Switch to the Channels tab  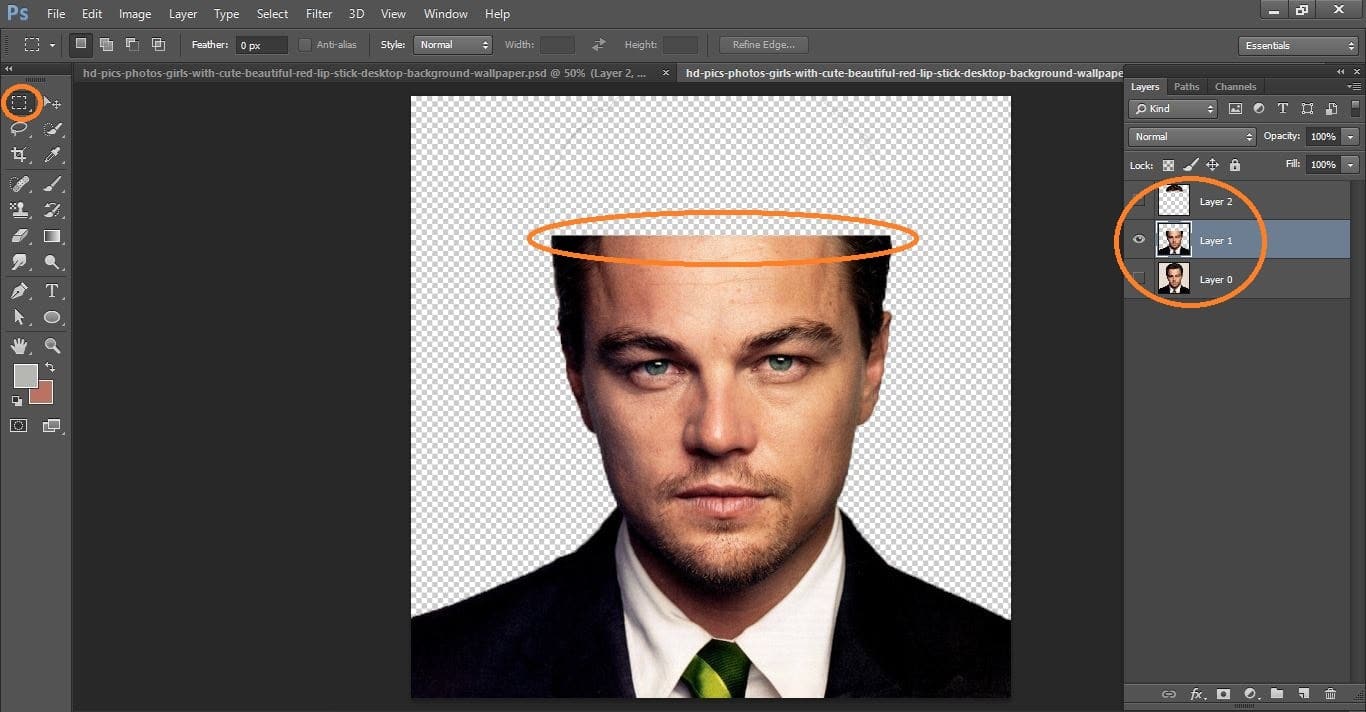(1235, 86)
